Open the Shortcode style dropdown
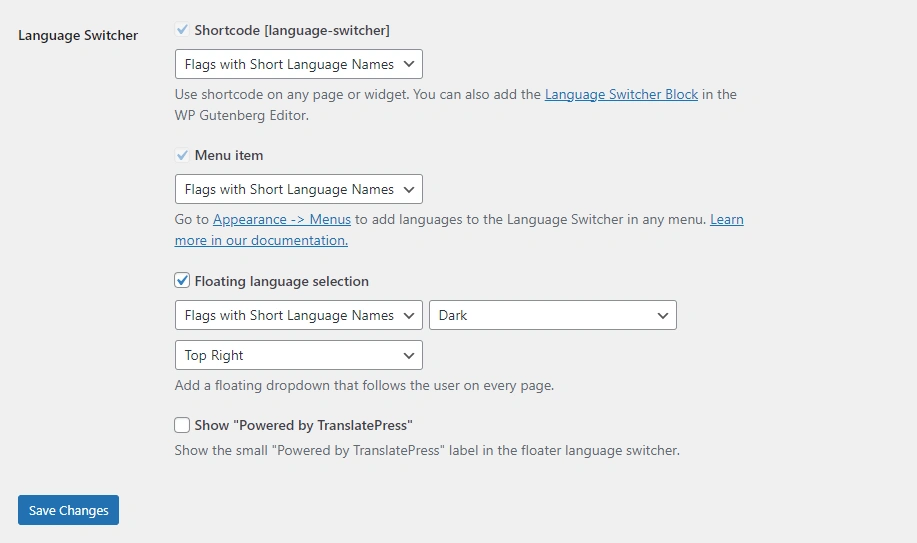The width and height of the screenshot is (917, 543). click(298, 64)
